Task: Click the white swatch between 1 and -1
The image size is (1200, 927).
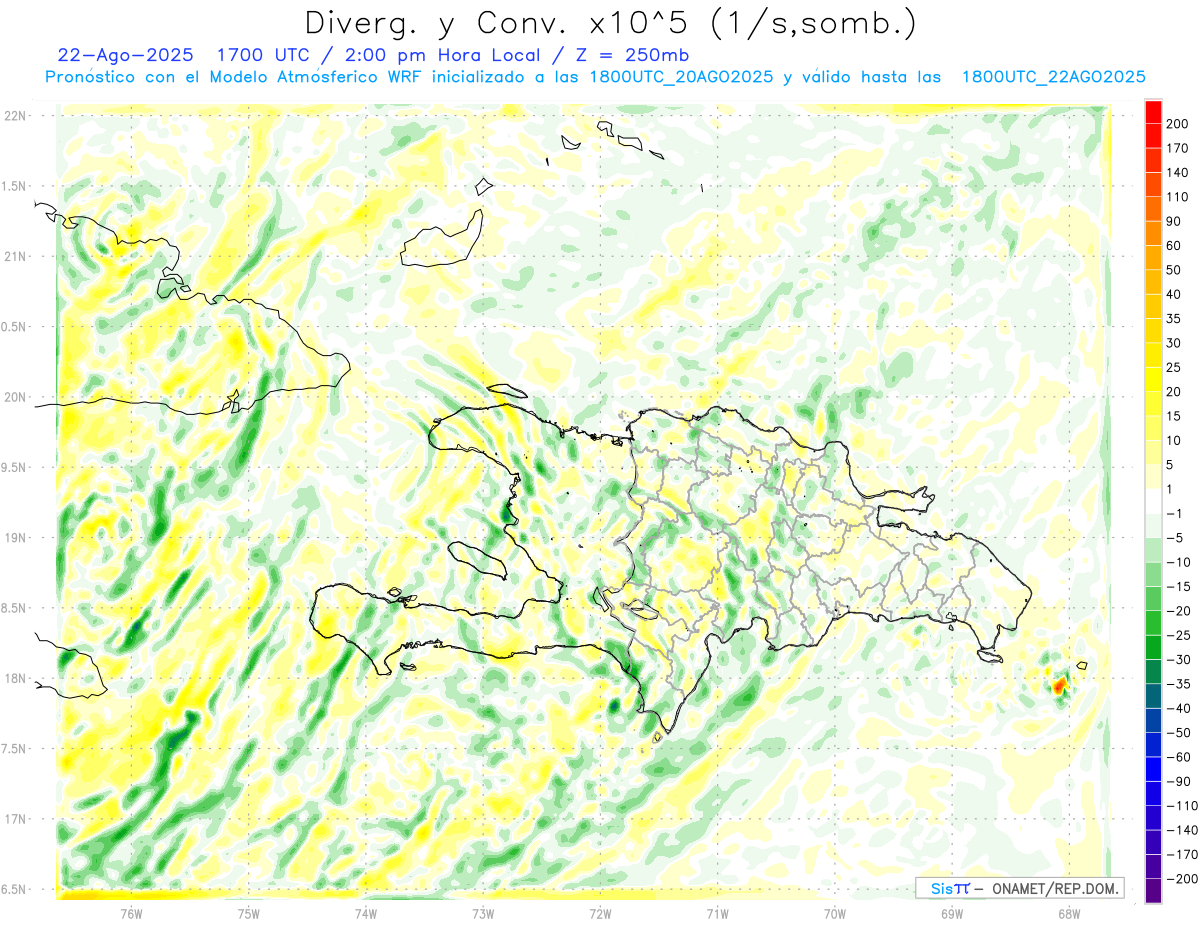Action: [1153, 502]
